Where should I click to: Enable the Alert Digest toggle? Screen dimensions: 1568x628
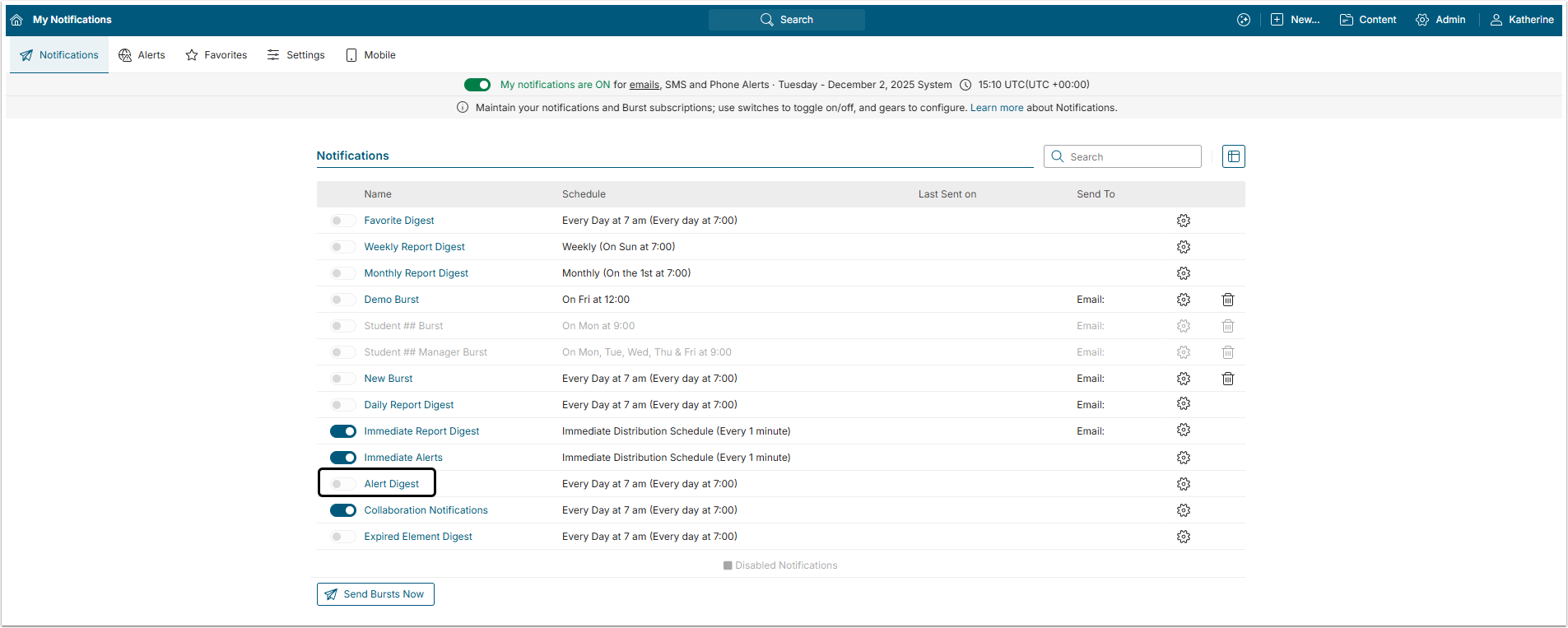(x=343, y=484)
